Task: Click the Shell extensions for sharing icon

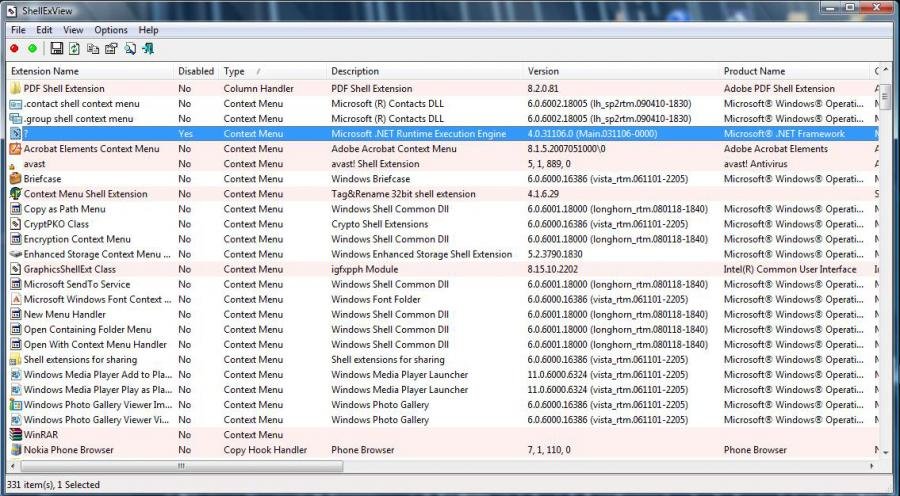Action: click(16, 359)
